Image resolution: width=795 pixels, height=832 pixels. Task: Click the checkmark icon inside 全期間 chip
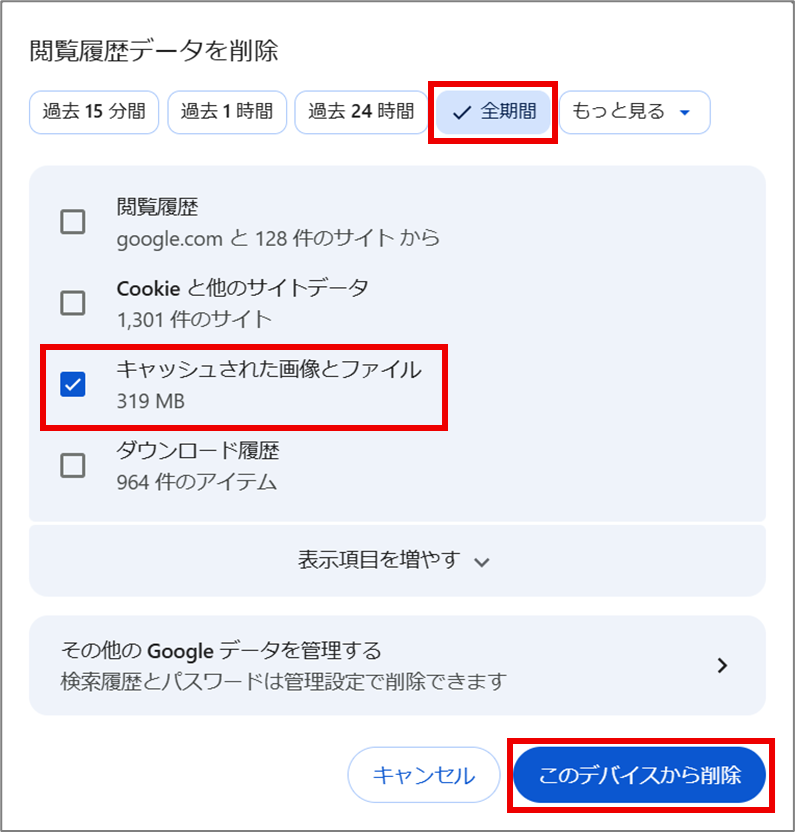[460, 113]
